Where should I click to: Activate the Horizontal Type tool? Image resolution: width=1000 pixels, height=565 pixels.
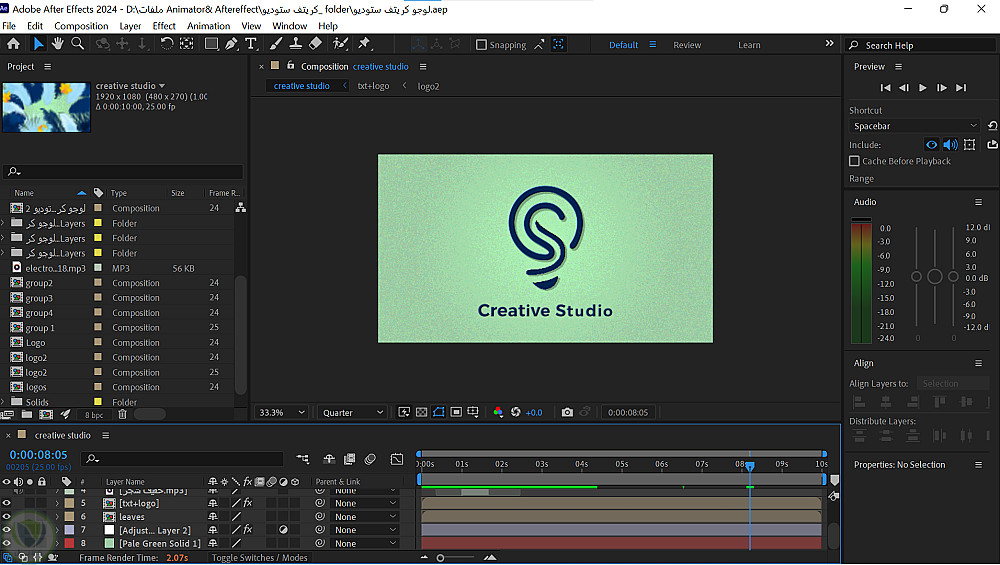[251, 44]
